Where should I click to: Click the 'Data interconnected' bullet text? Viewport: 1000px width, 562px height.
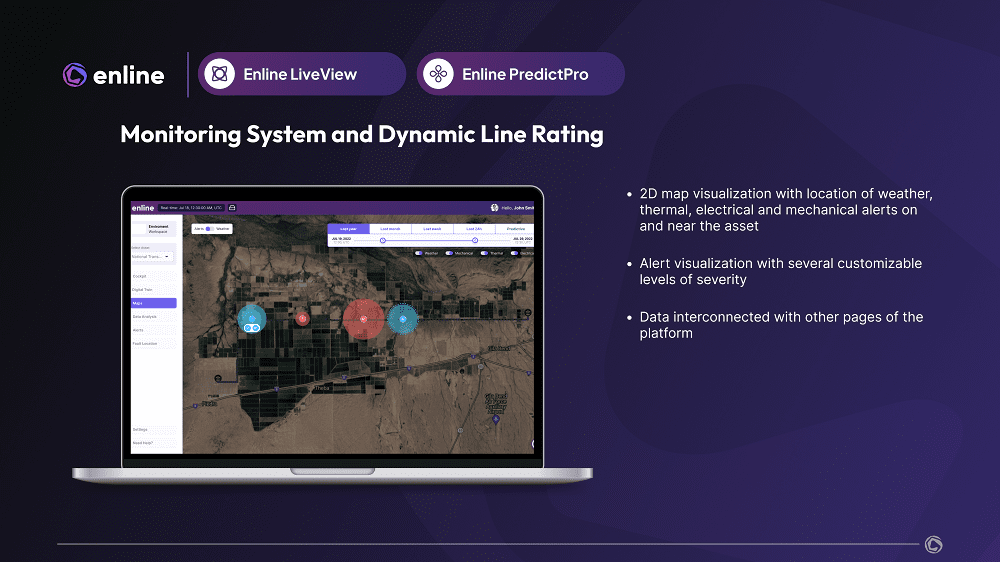coord(781,325)
